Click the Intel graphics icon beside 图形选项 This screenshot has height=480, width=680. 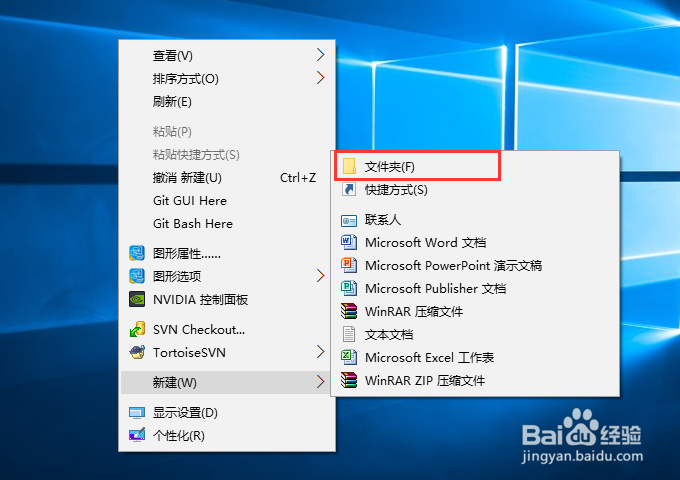tap(137, 276)
